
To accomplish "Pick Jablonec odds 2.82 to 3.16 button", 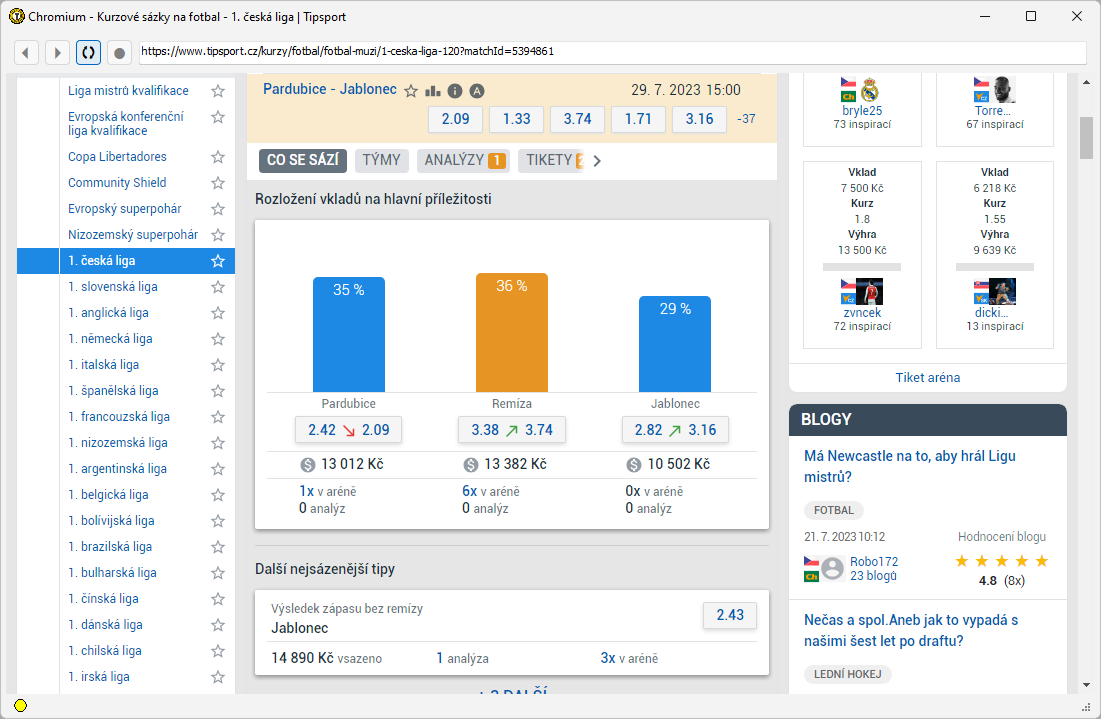I will pos(675,430).
